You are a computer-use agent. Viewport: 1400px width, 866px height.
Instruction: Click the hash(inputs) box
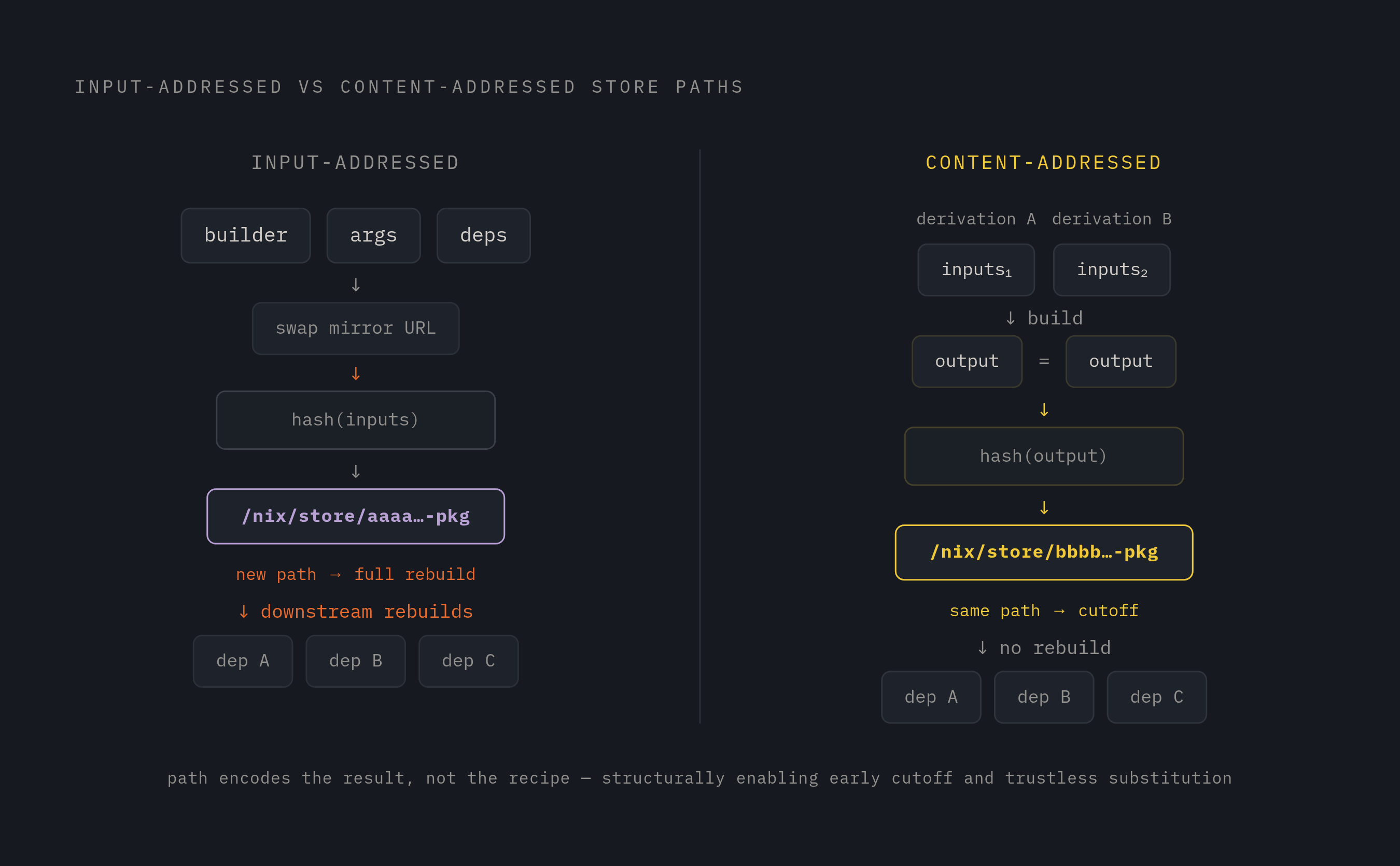[x=356, y=420]
